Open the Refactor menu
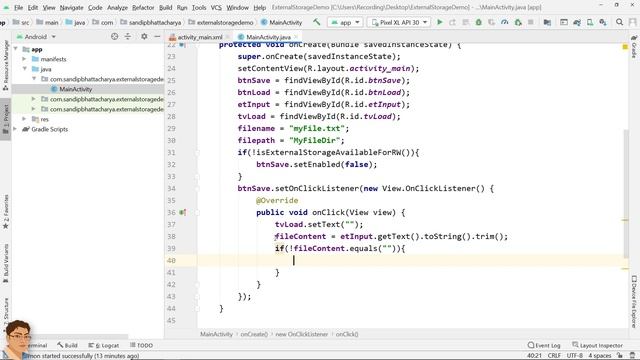Screen dimensions: 640x360 pos(143,7)
